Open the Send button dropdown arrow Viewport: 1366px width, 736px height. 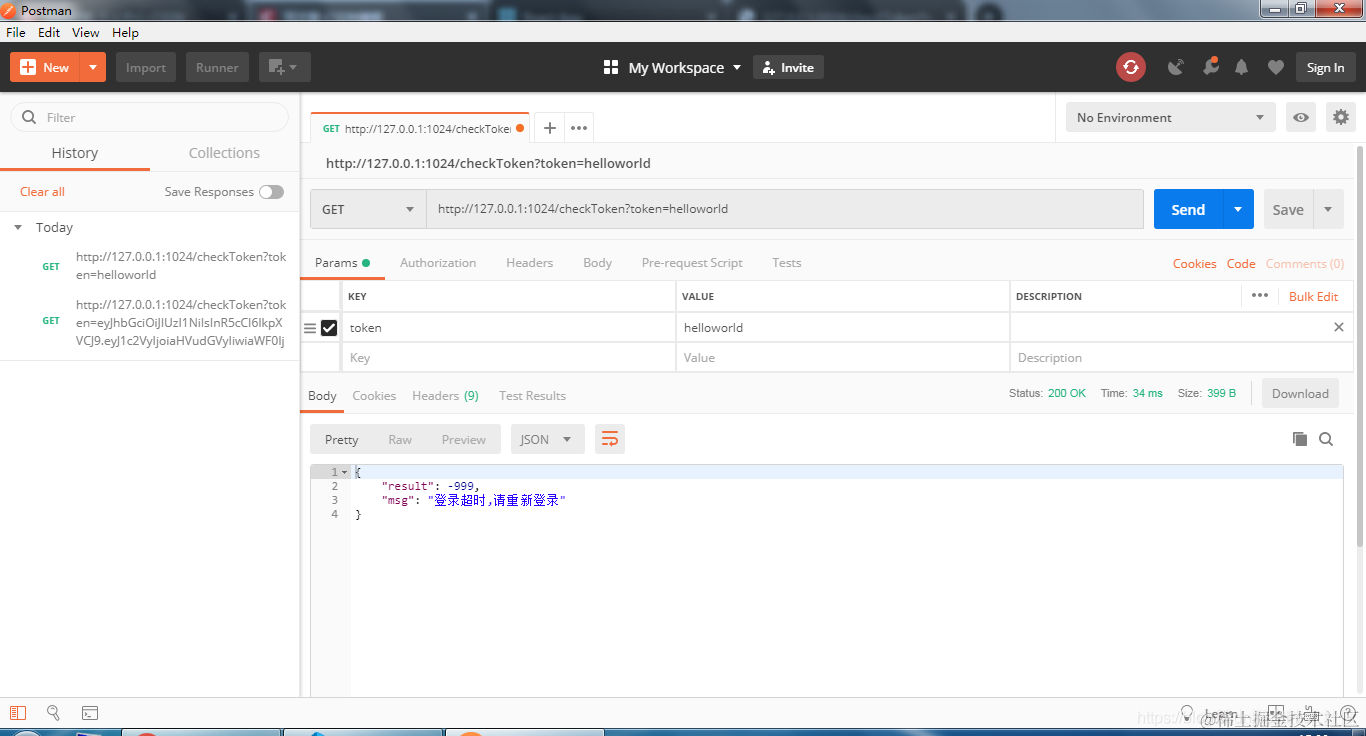tap(1238, 209)
